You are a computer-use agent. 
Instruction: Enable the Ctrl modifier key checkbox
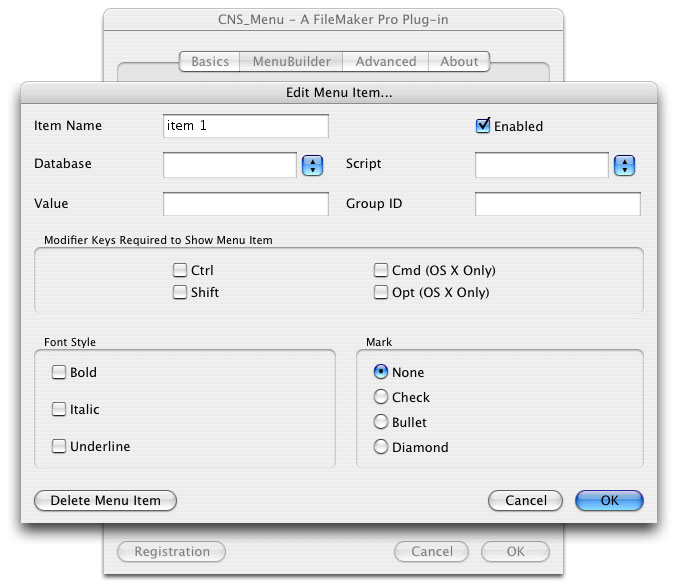(x=180, y=270)
